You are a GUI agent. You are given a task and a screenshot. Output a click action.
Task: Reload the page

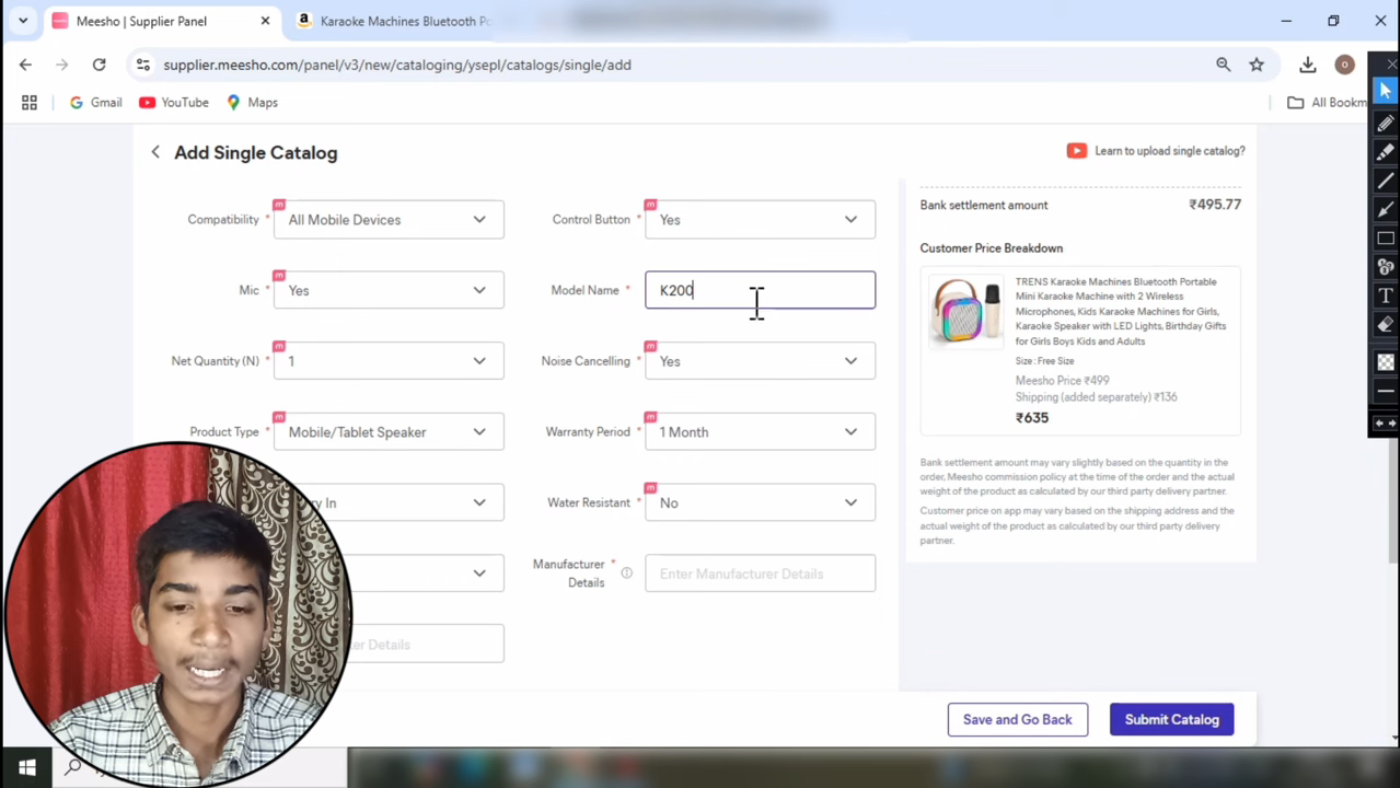click(x=99, y=65)
